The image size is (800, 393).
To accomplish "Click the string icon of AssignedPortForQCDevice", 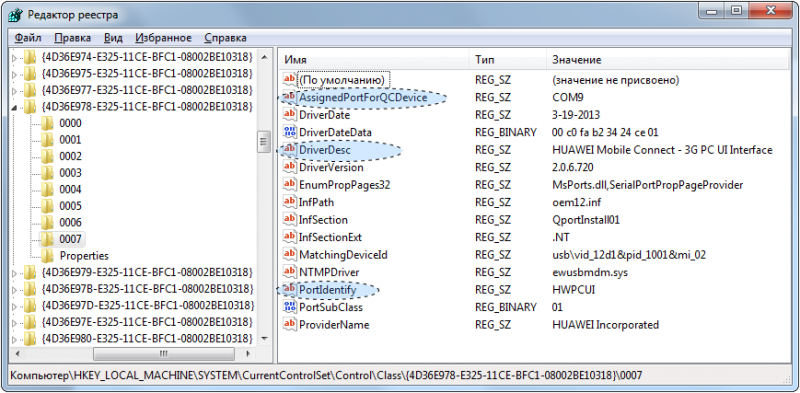I will pos(290,97).
